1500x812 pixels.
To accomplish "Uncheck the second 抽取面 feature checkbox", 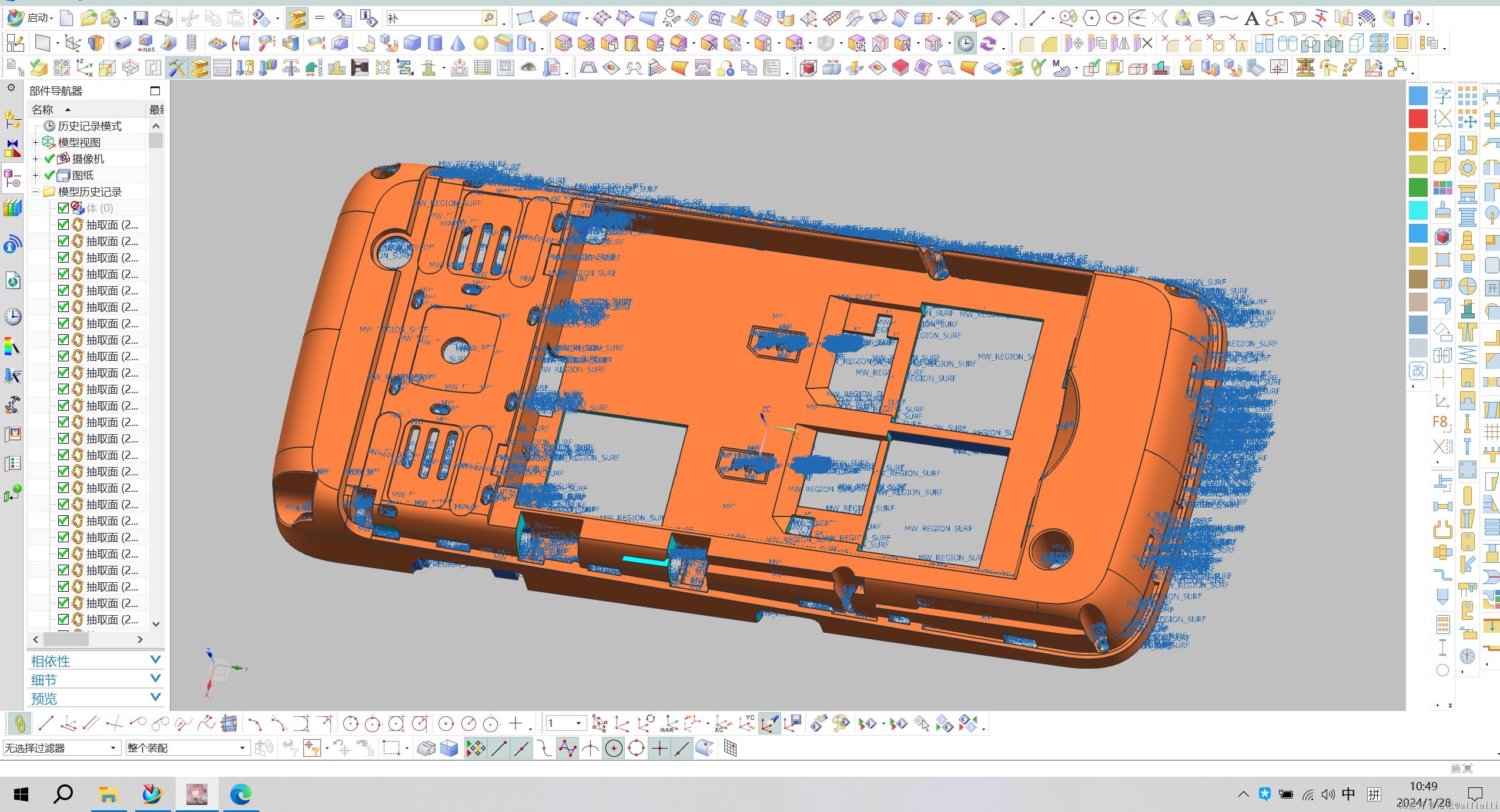I will tap(63, 241).
